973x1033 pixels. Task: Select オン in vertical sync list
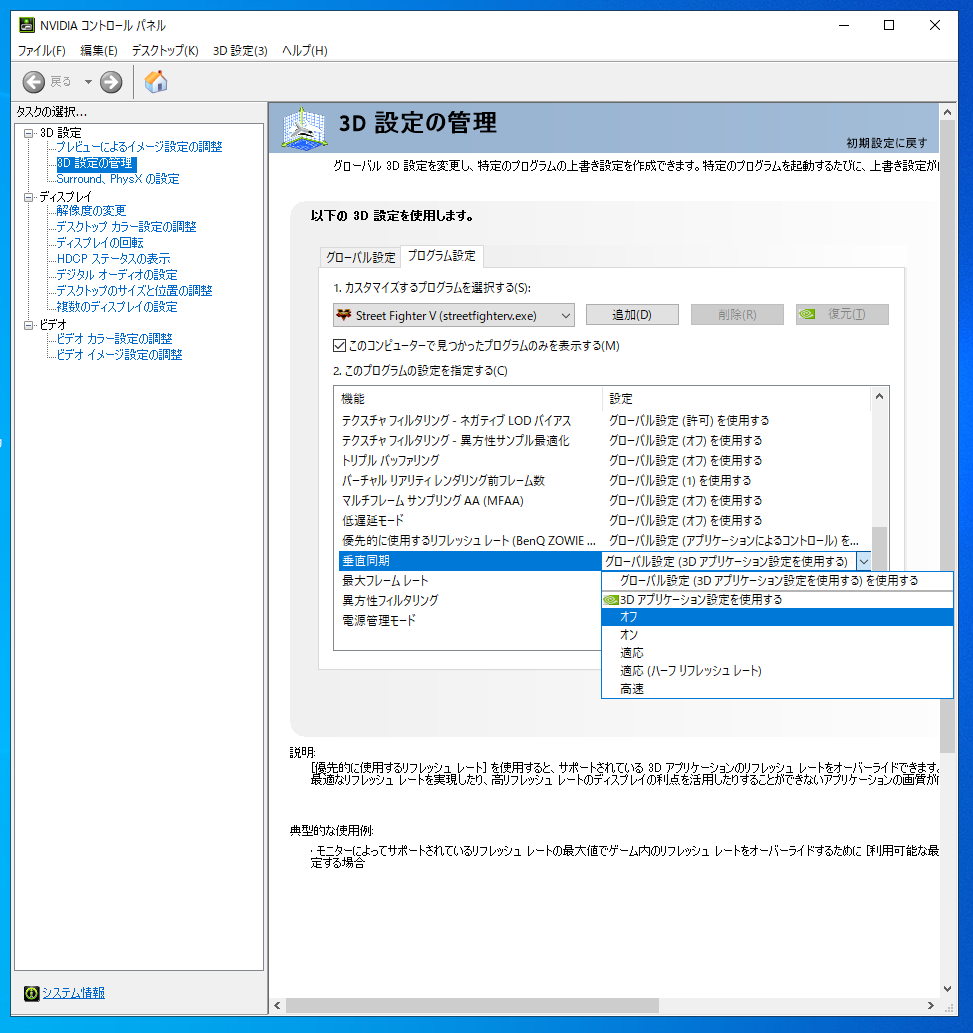click(777, 635)
